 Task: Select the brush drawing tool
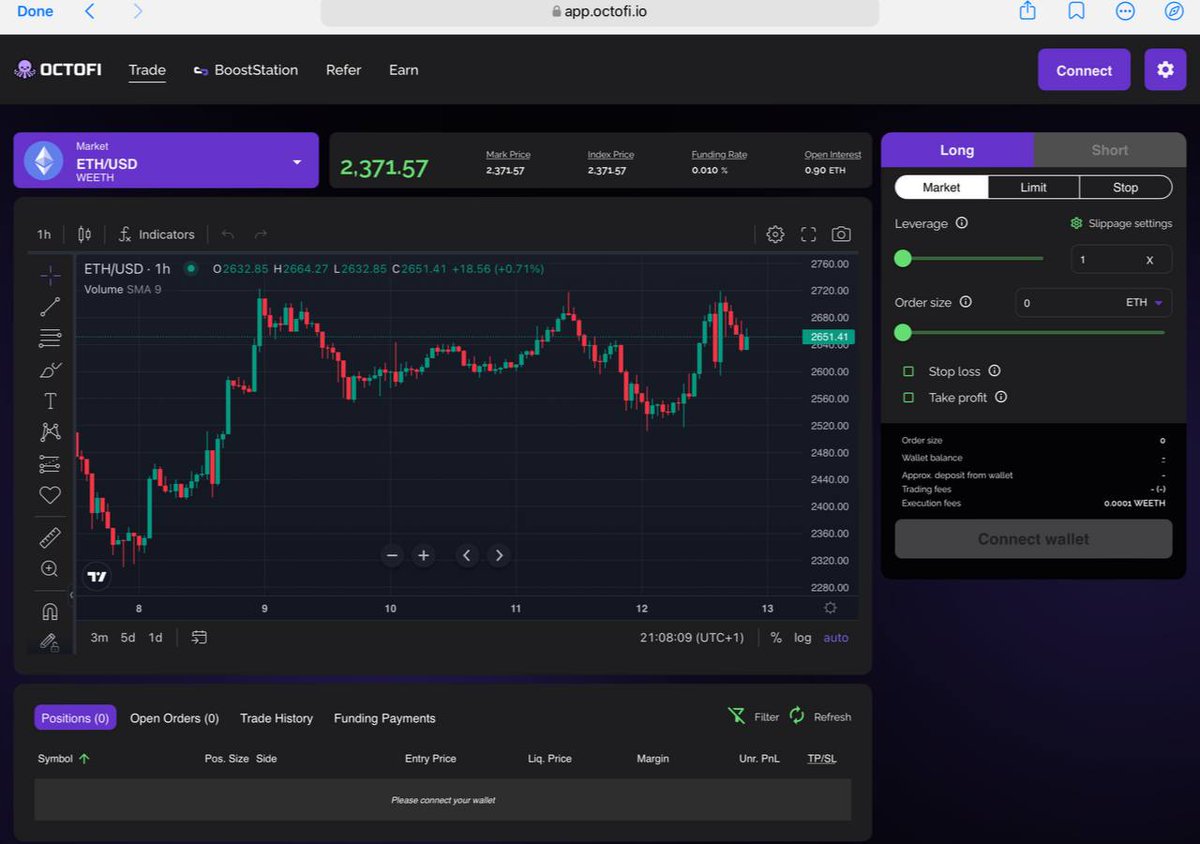50,370
